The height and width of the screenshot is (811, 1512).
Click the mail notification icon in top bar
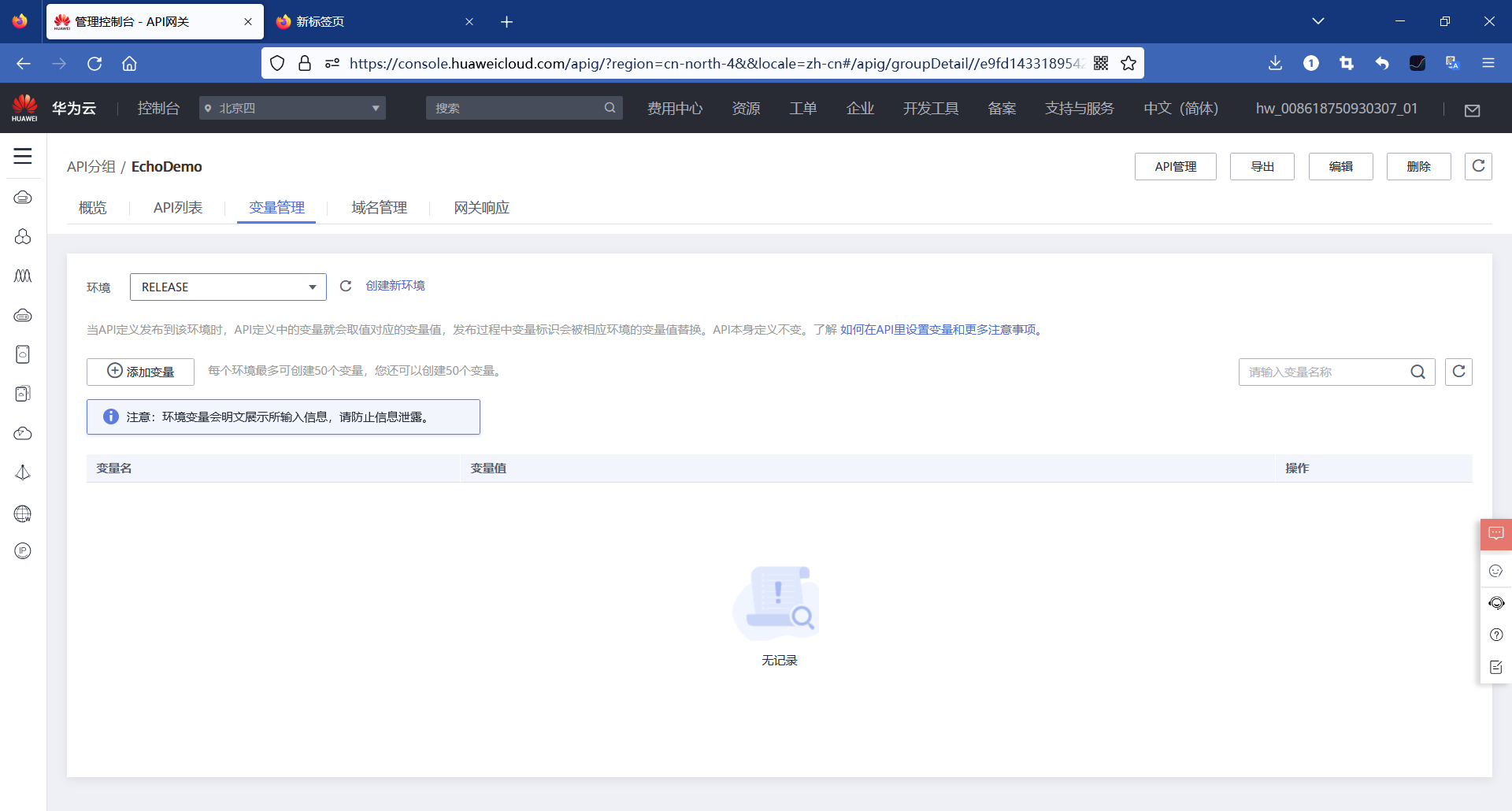tap(1472, 110)
